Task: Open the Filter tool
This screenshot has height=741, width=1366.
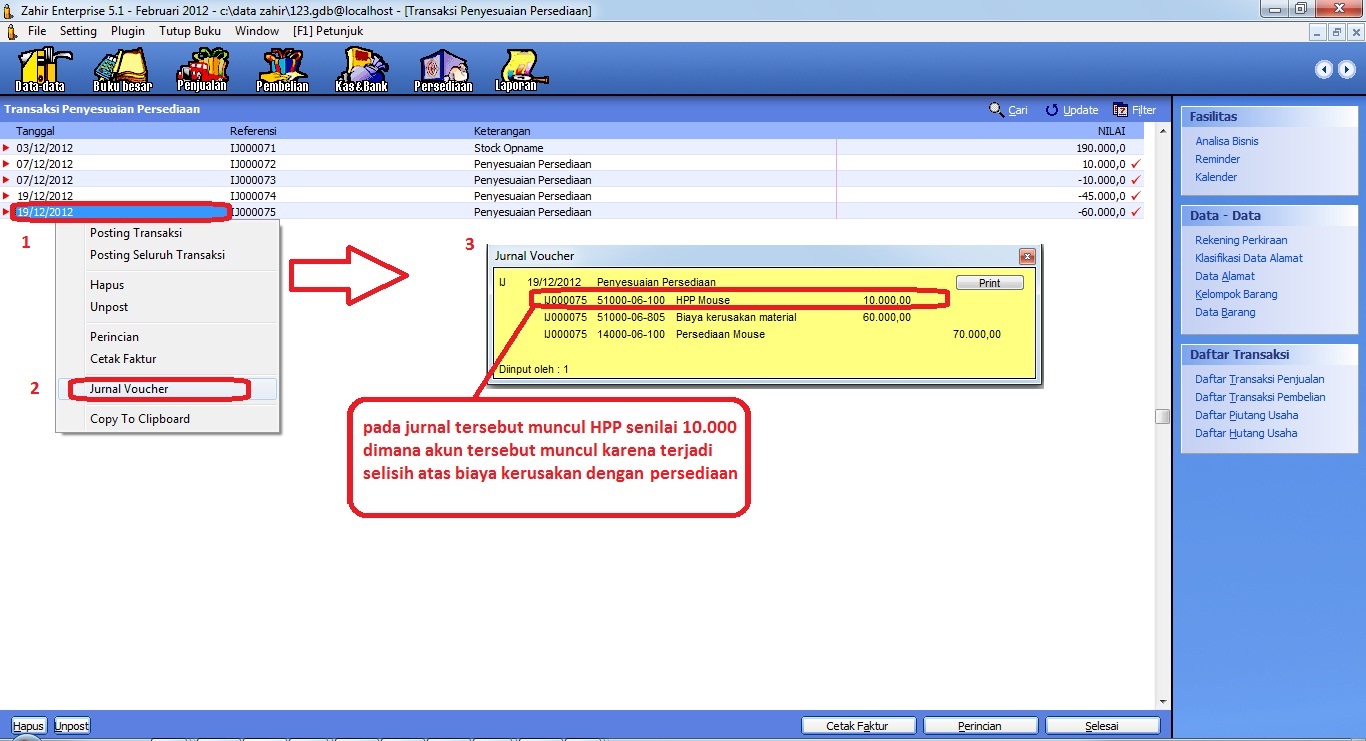Action: point(1135,110)
